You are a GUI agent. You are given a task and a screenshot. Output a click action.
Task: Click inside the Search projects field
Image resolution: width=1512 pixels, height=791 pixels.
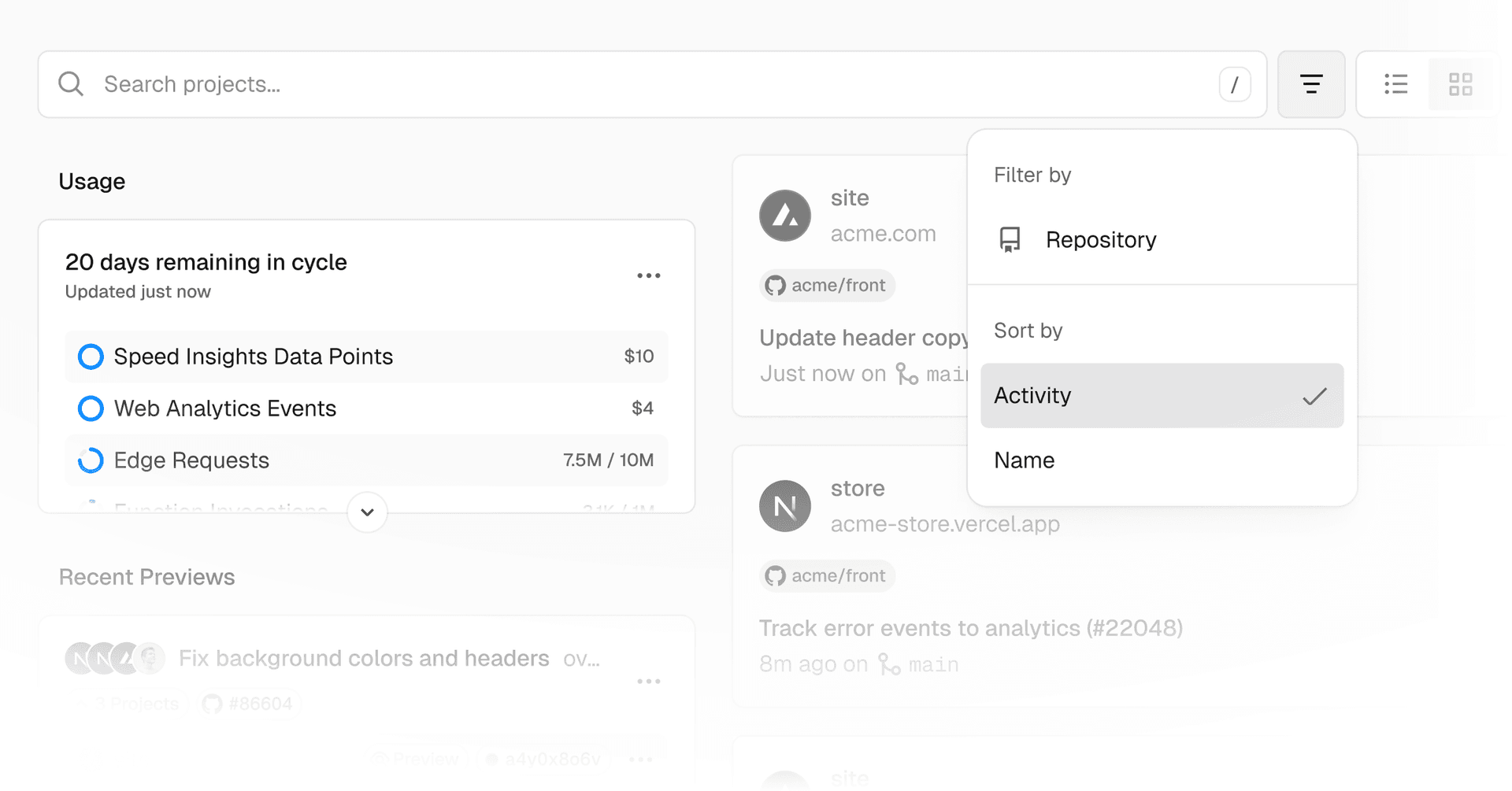[630, 84]
